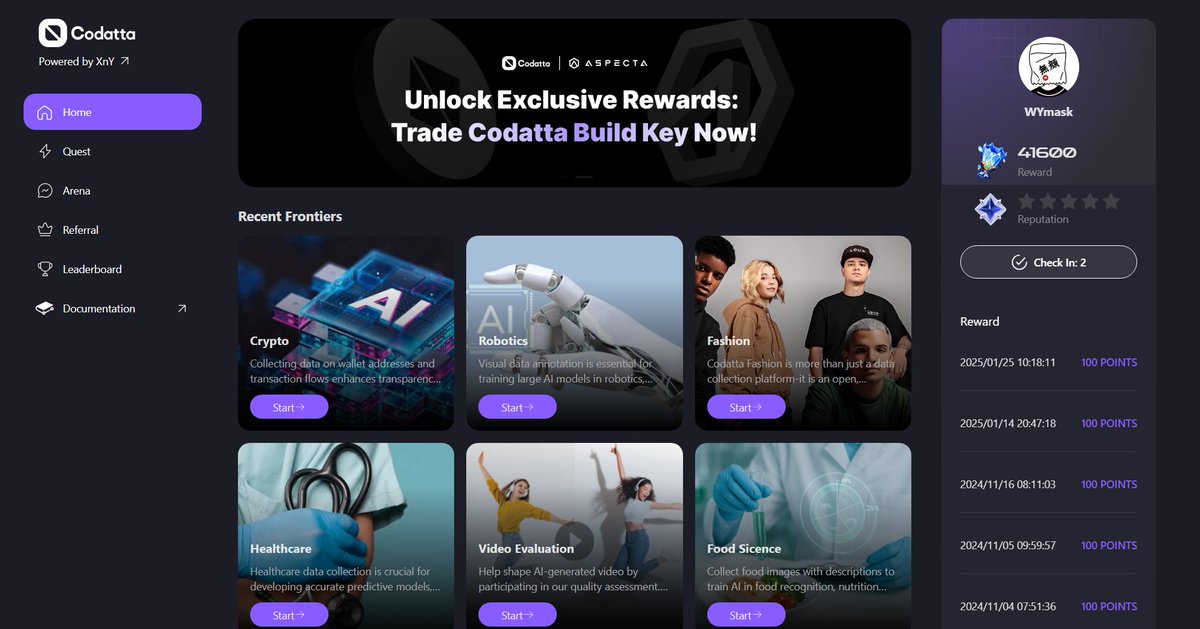Viewport: 1200px width, 629px height.
Task: Select the Arena chat icon
Action: [x=45, y=190]
